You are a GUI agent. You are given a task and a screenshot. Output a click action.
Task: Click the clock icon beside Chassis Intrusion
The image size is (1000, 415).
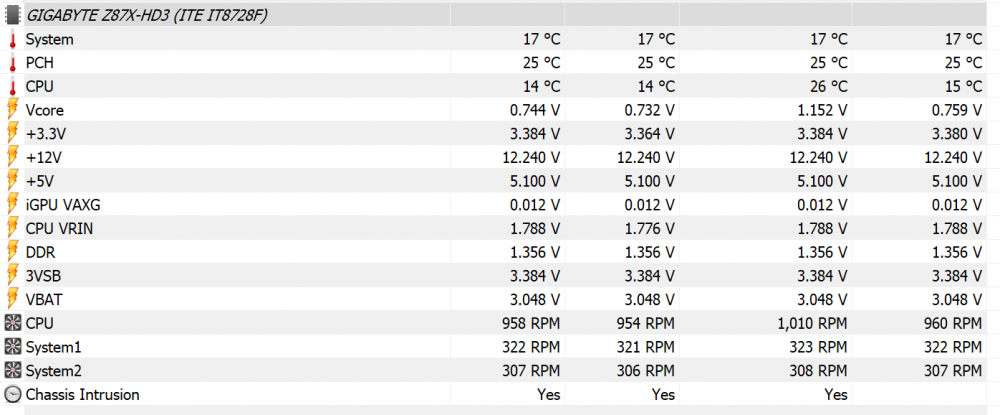(12, 394)
